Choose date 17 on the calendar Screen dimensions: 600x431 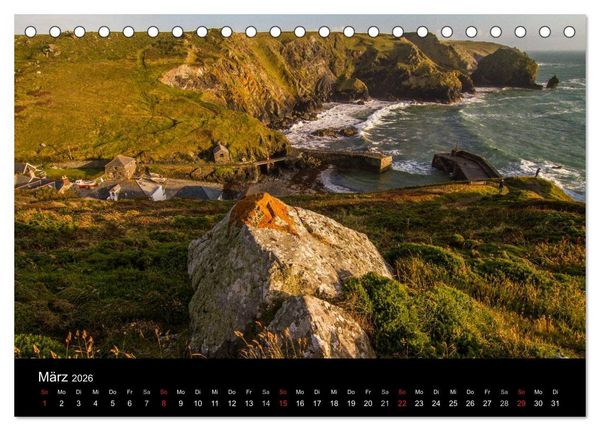coord(317,403)
